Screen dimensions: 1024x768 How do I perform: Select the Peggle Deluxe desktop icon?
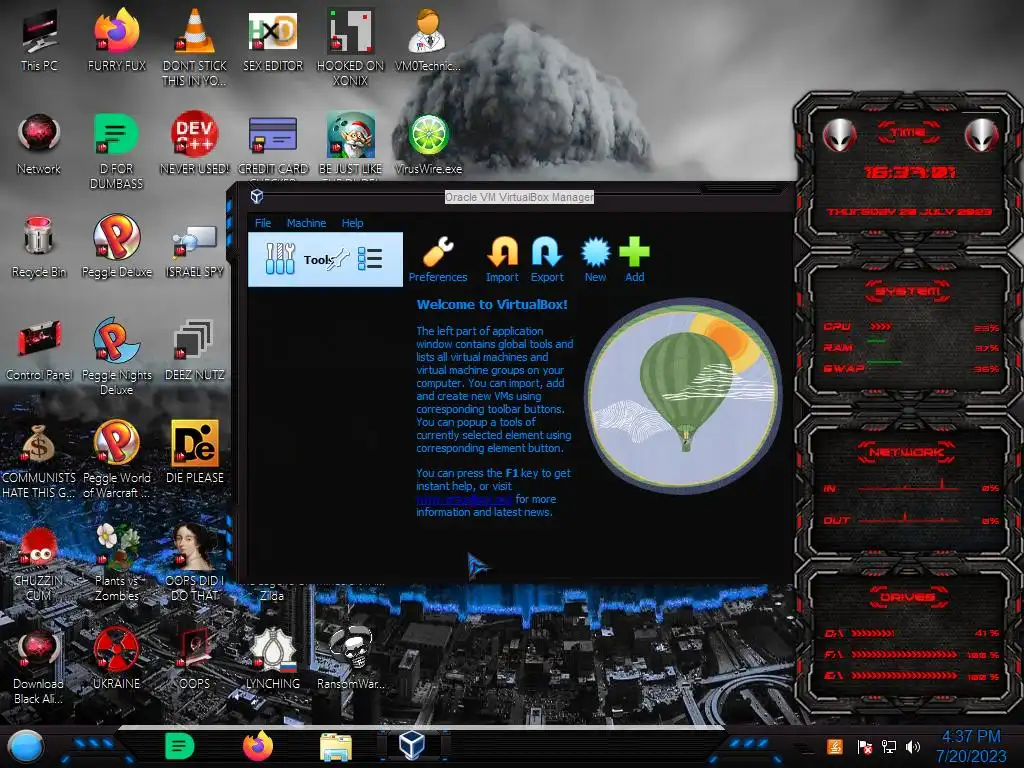pos(116,248)
